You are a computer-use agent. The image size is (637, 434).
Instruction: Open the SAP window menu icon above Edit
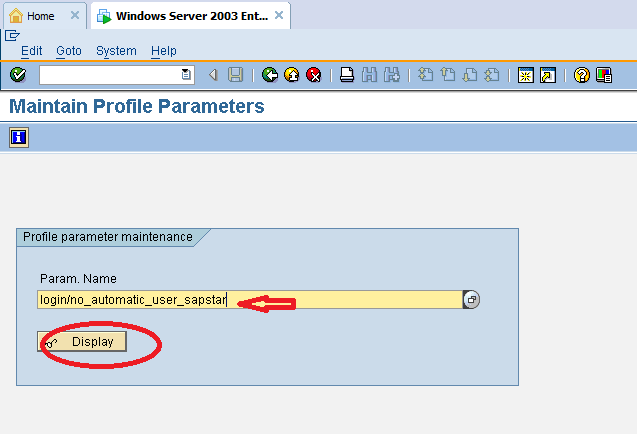12,36
